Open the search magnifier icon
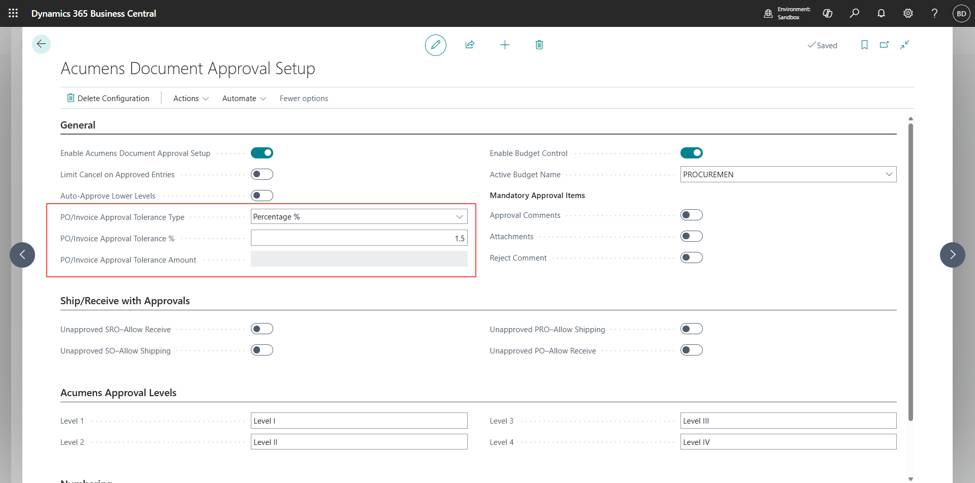Screen dimensions: 975x483 (854, 13)
